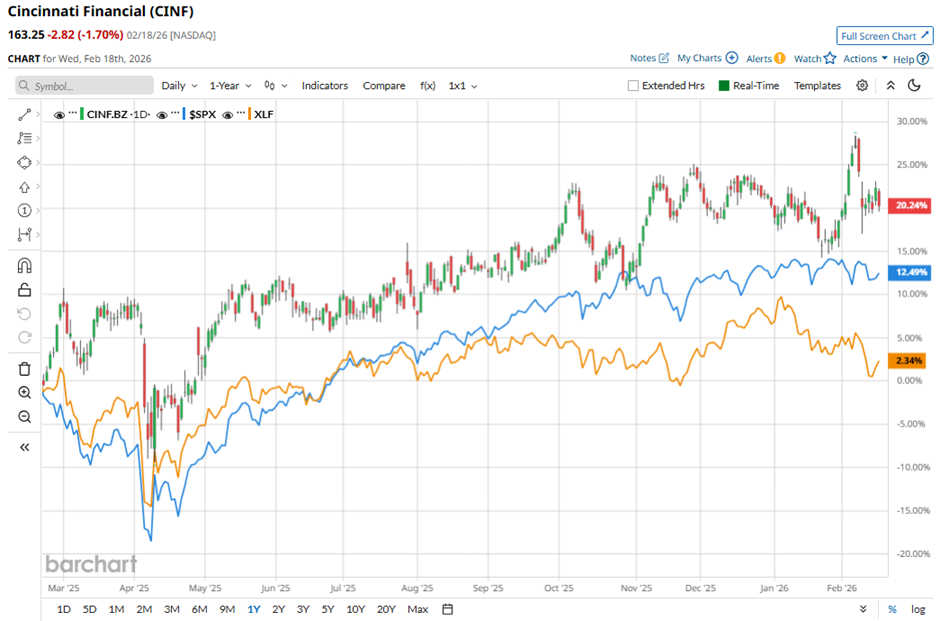This screenshot has height=621, width=940.
Task: Open the Indicators menu
Action: point(325,86)
